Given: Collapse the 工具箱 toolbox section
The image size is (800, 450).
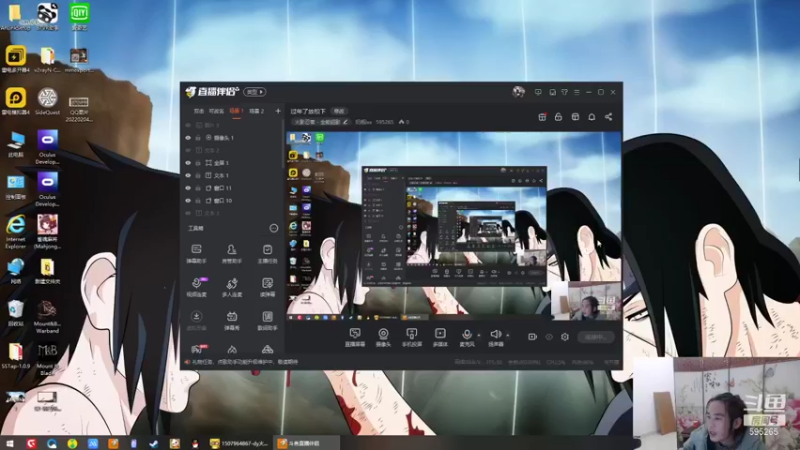Looking at the screenshot, I should pos(274,228).
